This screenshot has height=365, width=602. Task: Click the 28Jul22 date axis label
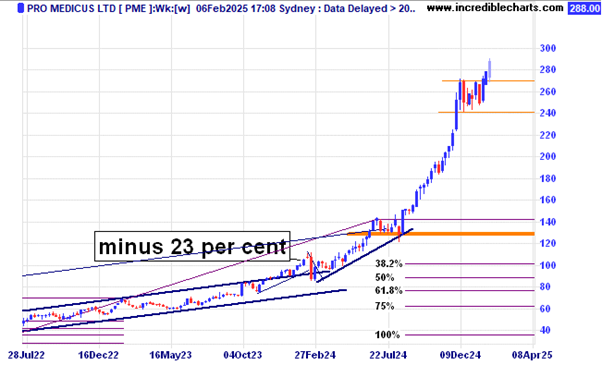tap(26, 355)
